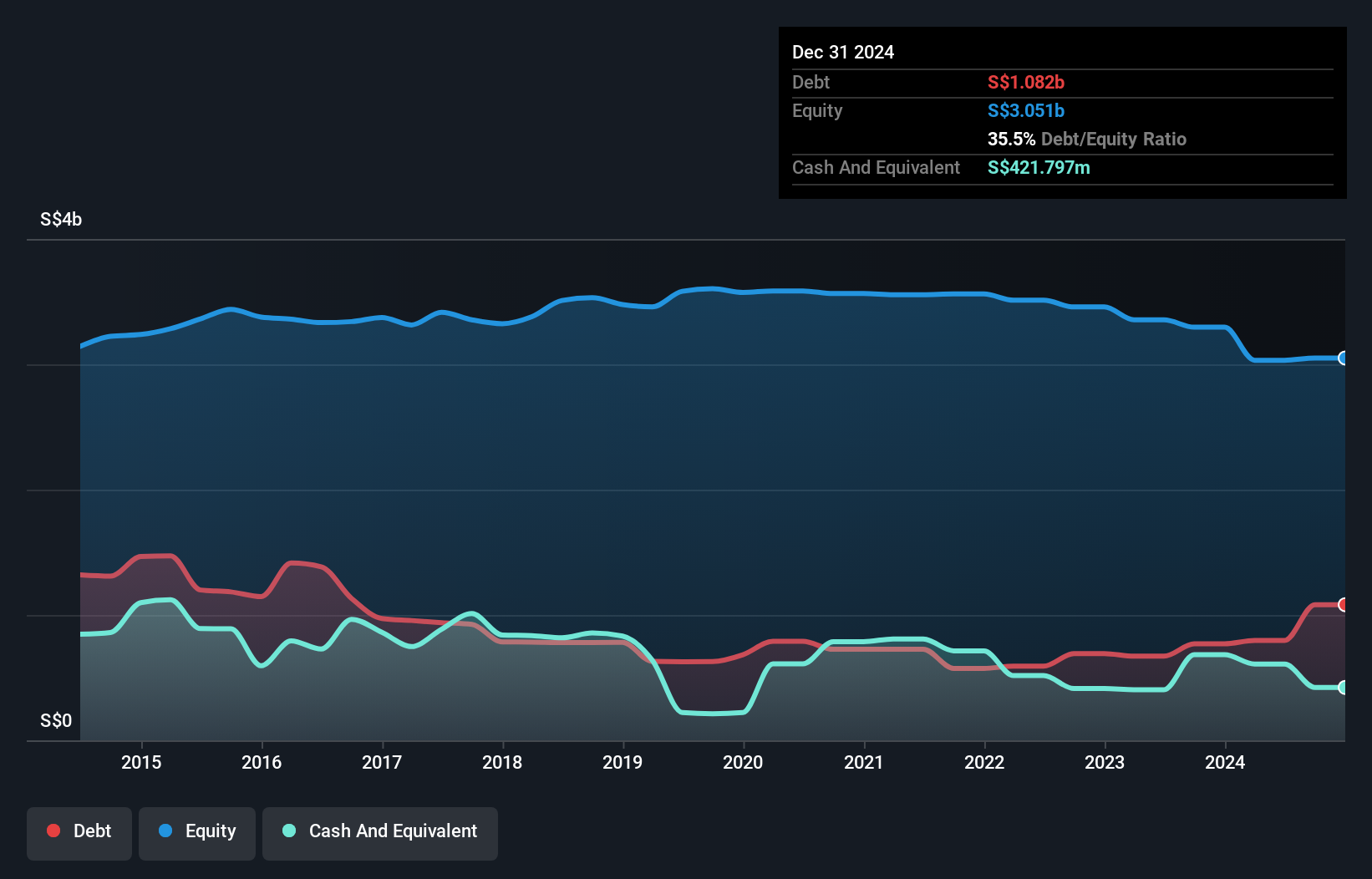Toggle the Equity series legend button
Screen dimensions: 1372x879
[197, 833]
